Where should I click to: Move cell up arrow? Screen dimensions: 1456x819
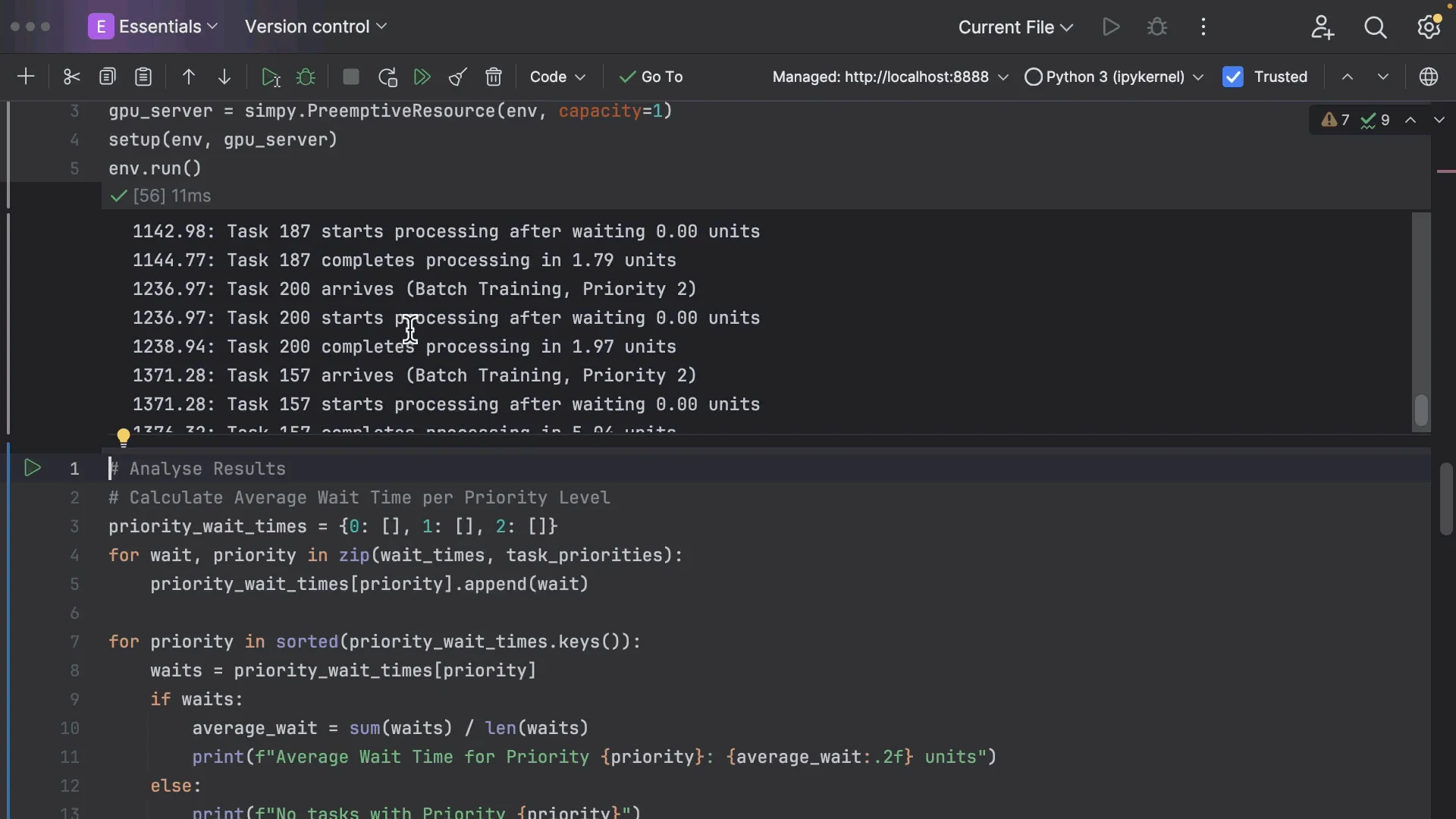(x=189, y=77)
